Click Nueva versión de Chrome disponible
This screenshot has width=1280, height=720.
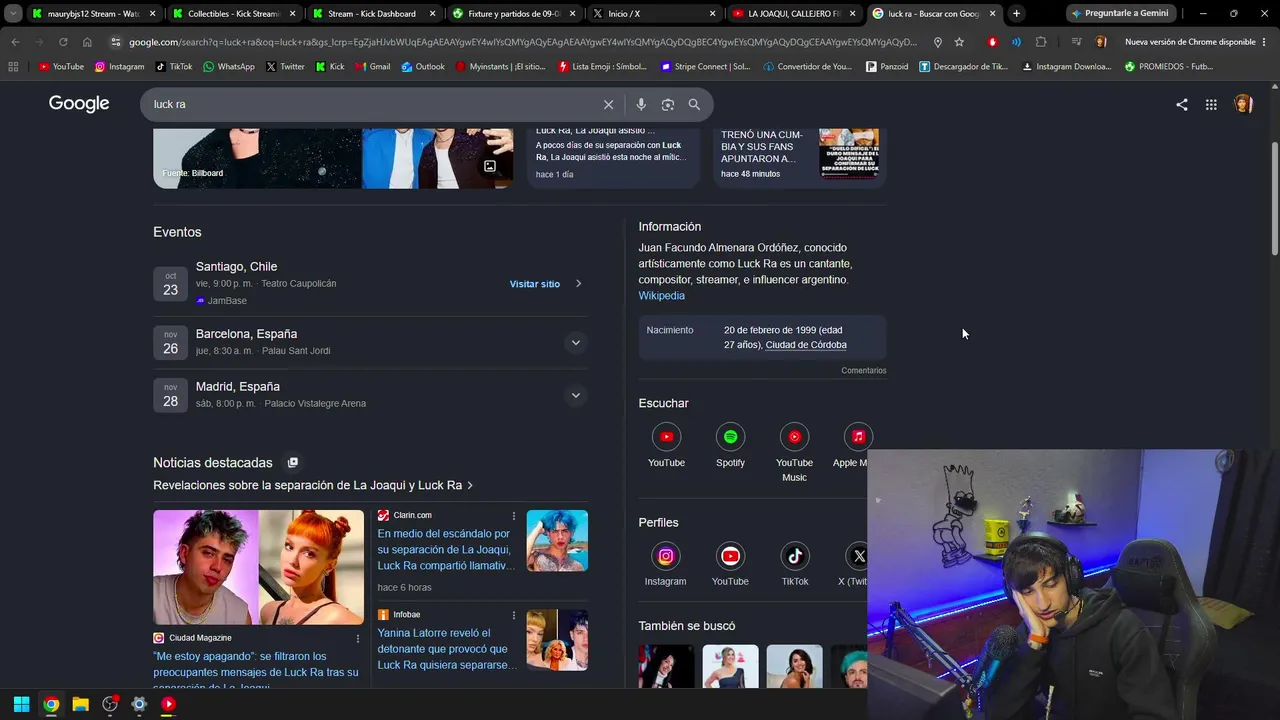pos(1190,42)
